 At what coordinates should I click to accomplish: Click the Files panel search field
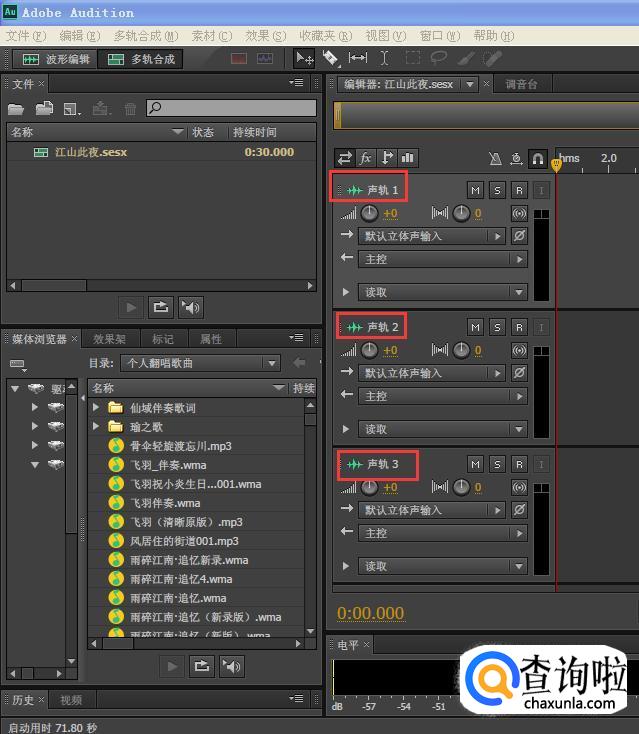231,108
